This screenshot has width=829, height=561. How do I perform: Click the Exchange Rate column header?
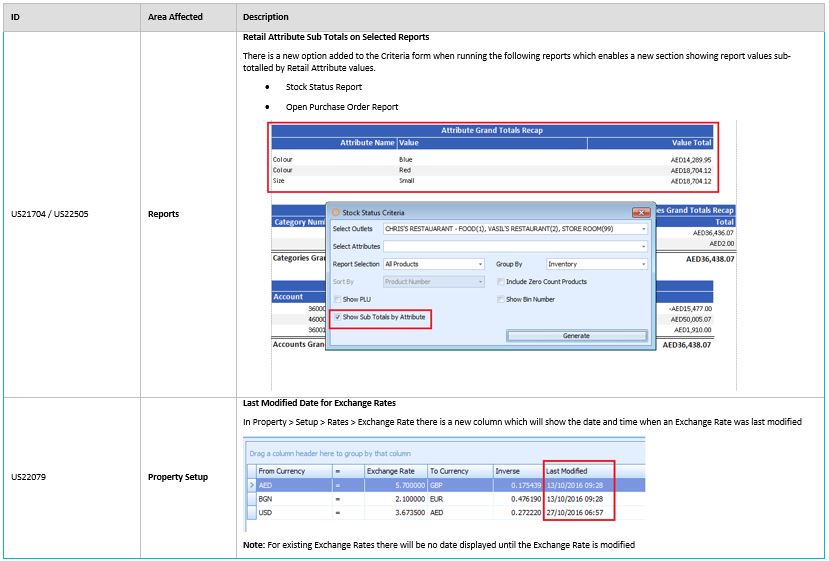(395, 471)
